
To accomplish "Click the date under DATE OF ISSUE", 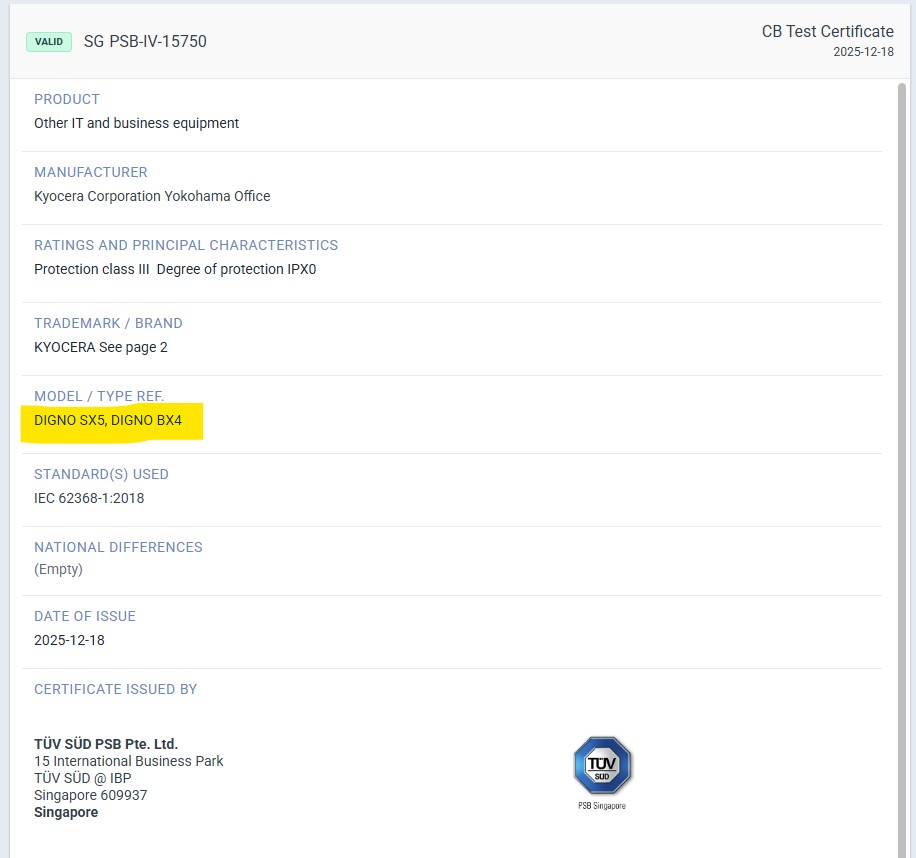I will coord(69,640).
